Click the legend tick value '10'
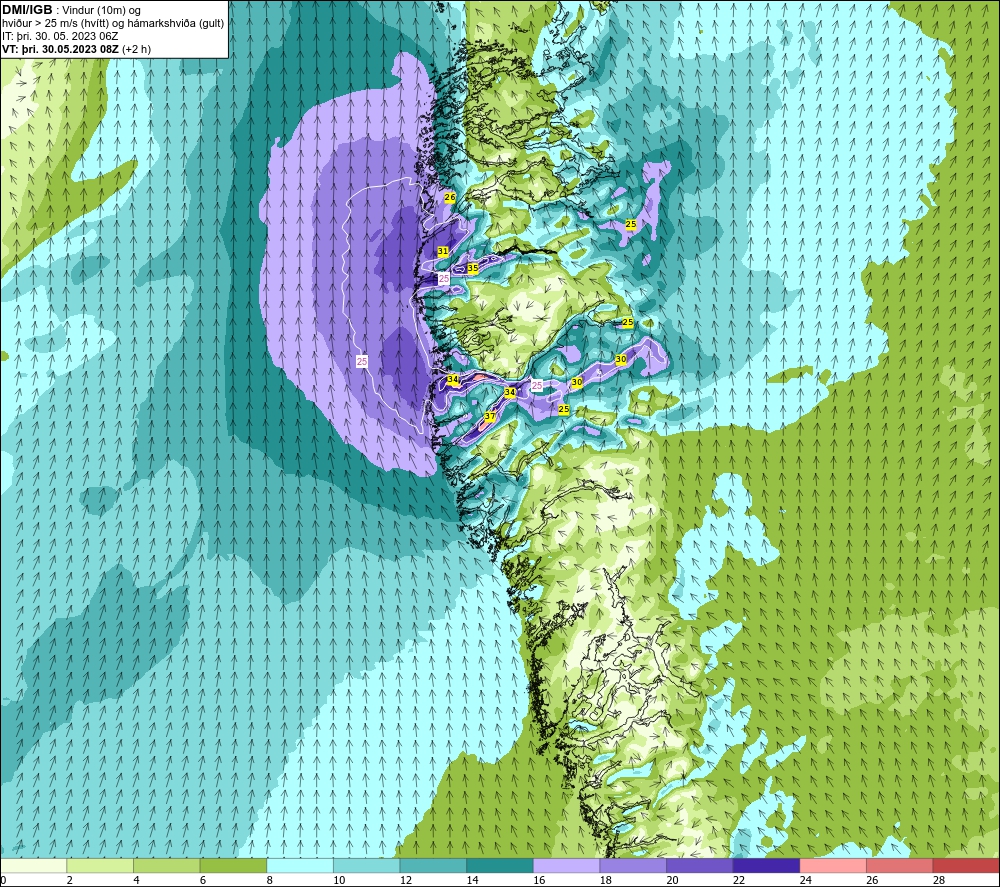 pos(339,880)
